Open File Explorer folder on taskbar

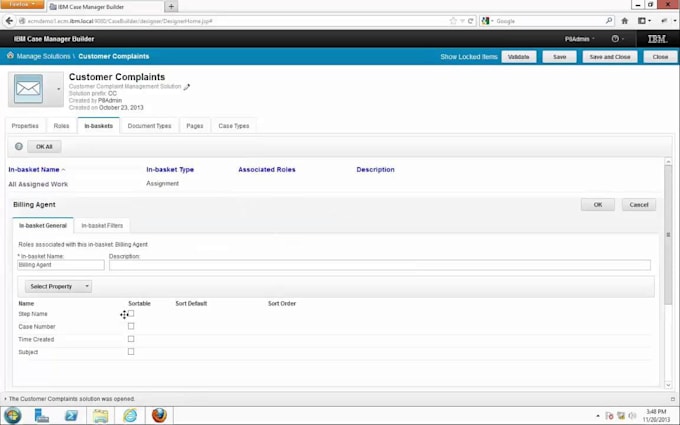101,415
